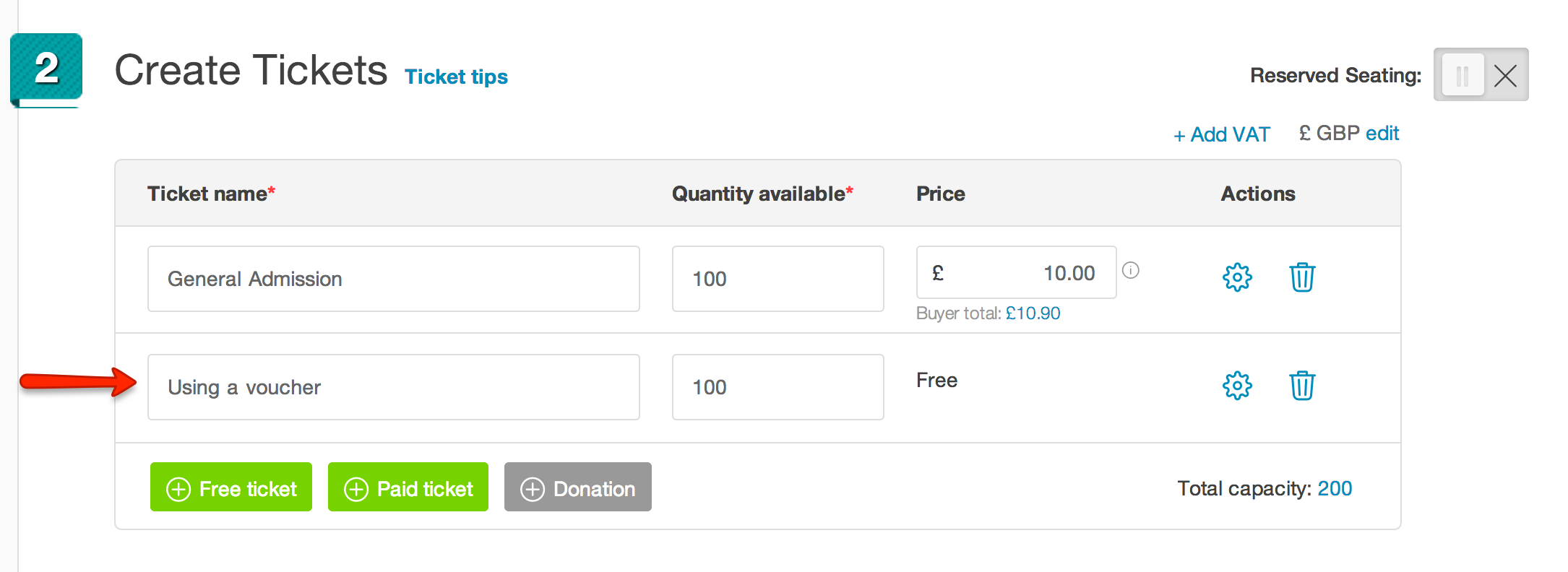This screenshot has height=572, width=1568.
Task: Delete the Using a voucher ticket
Action: 1302,386
